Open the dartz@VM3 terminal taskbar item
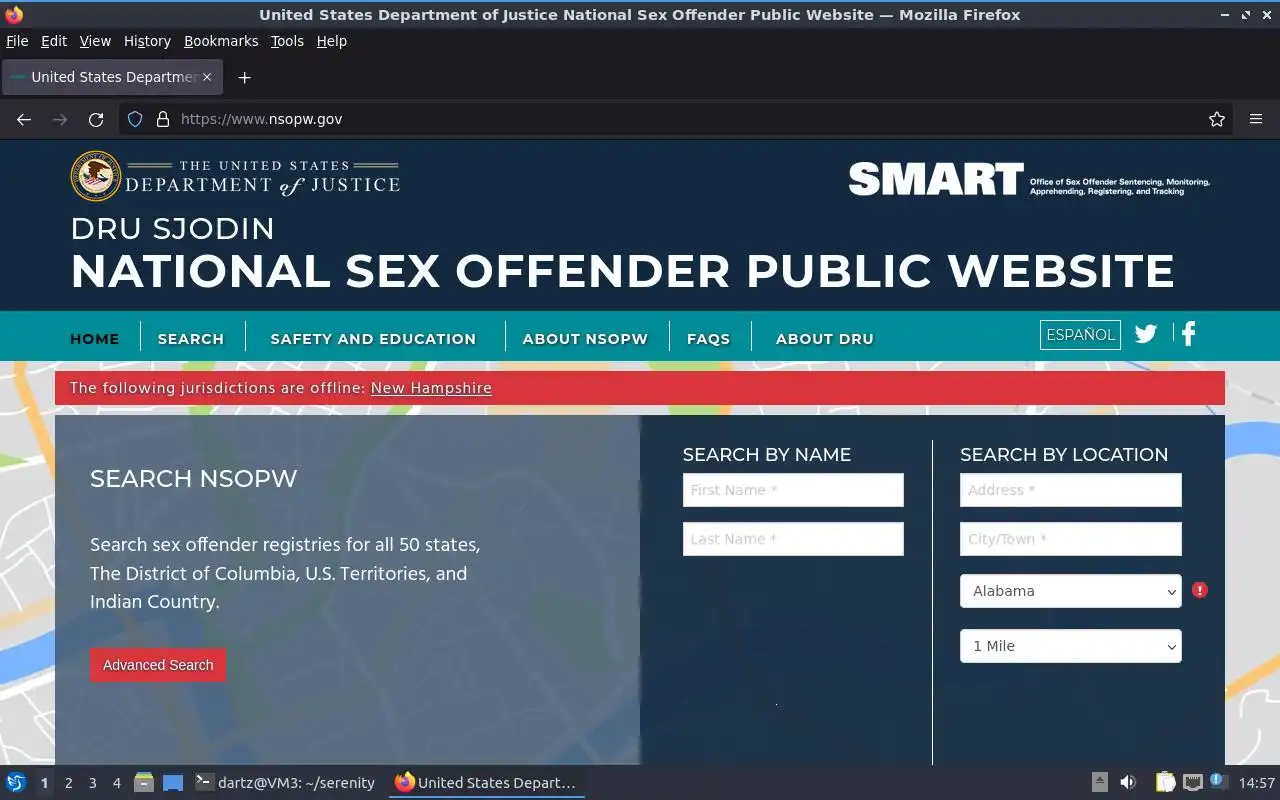The image size is (1280, 800). [x=285, y=783]
